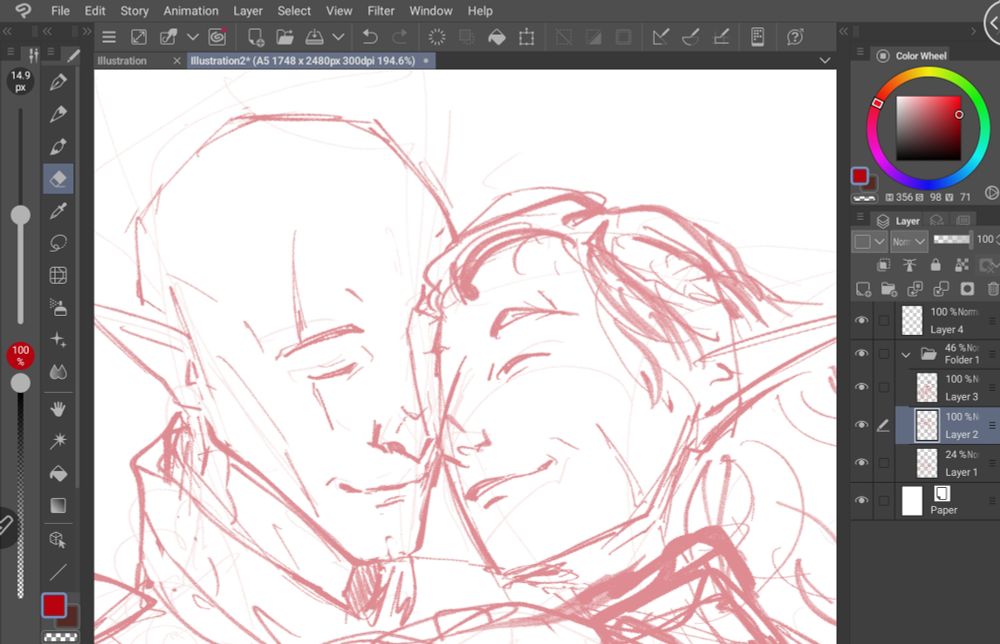The image size is (1000, 644).
Task: Select the Gradient tool
Action: 58,506
